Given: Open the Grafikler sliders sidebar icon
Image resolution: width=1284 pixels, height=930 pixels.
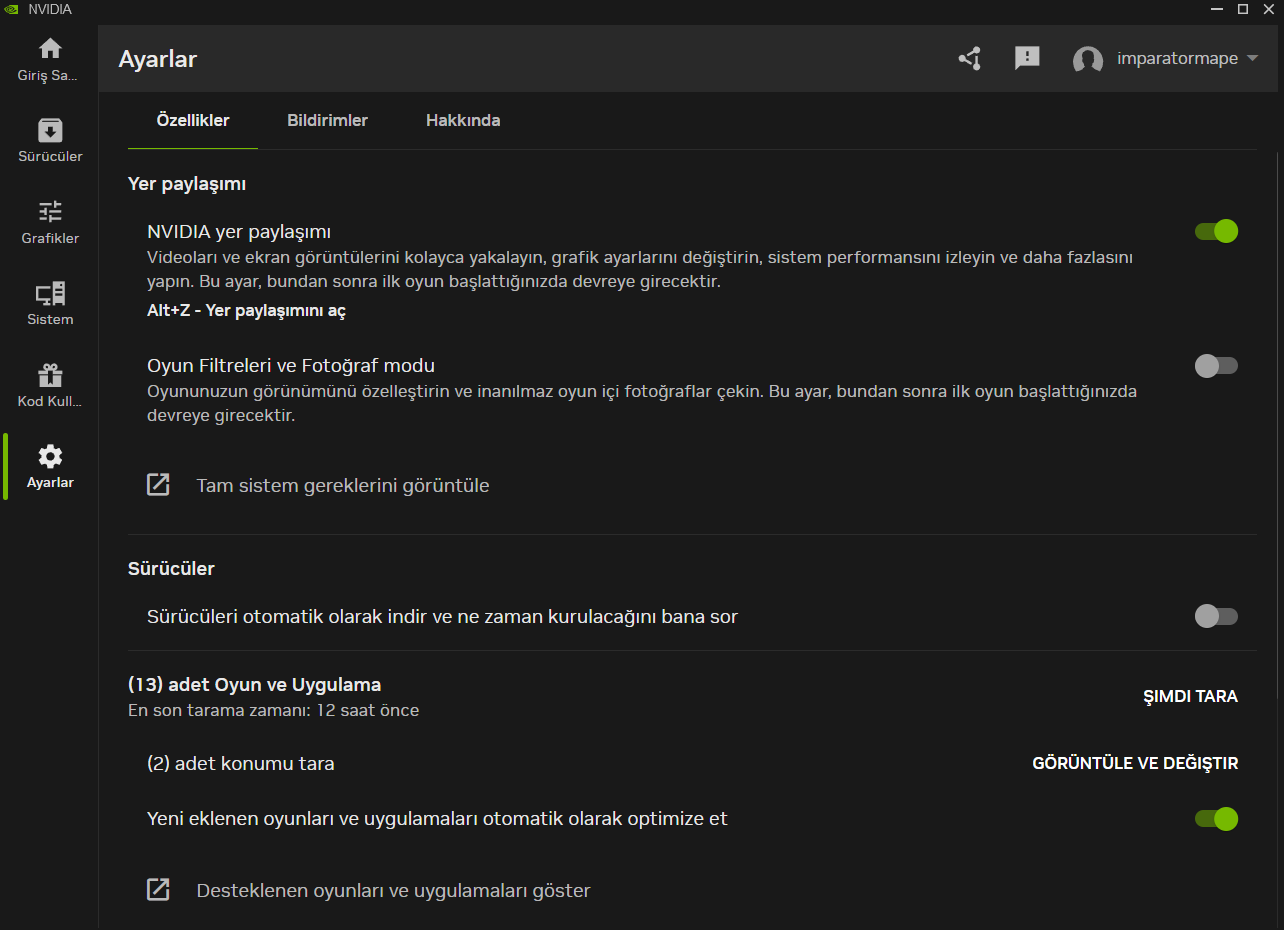Looking at the screenshot, I should pyautogui.click(x=50, y=212).
